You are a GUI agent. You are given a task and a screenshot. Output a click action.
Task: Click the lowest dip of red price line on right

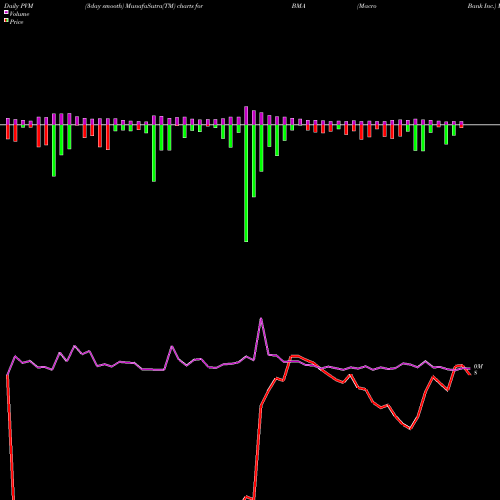pos(410,429)
